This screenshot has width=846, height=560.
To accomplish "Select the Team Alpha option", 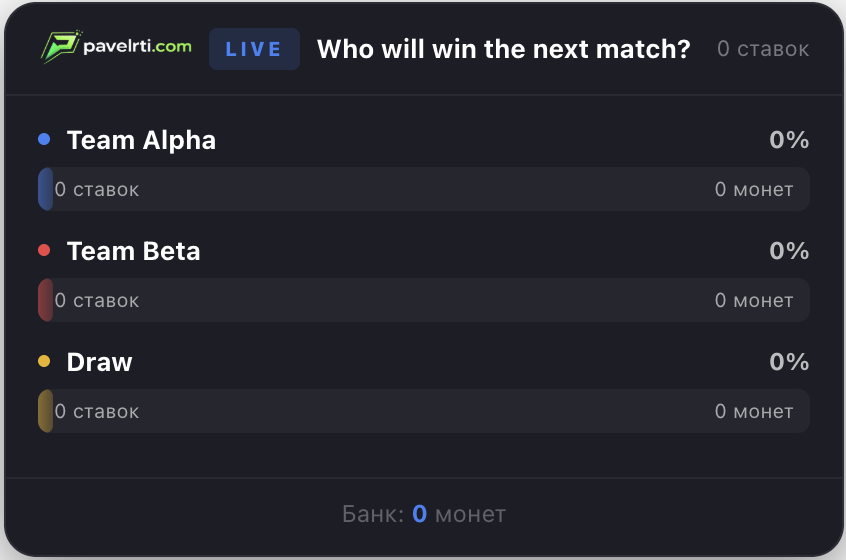I will 141,140.
